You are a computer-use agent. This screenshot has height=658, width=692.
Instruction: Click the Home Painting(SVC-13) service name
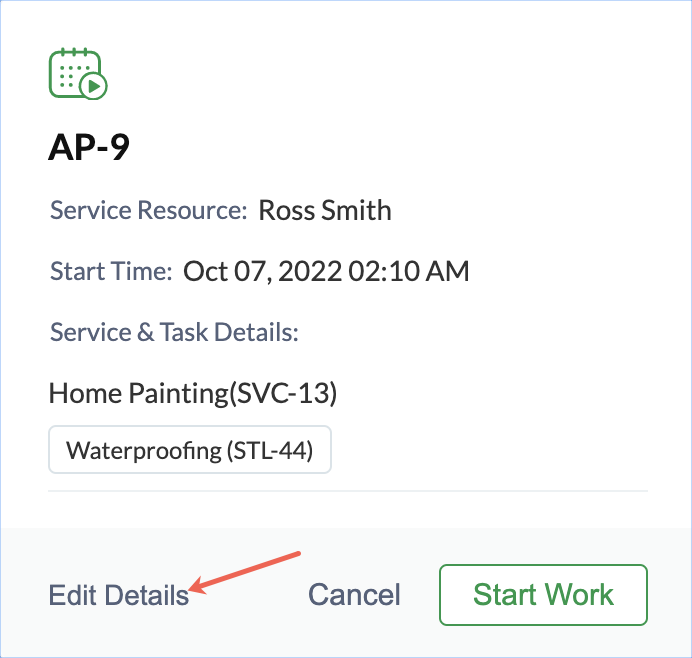pos(192,393)
